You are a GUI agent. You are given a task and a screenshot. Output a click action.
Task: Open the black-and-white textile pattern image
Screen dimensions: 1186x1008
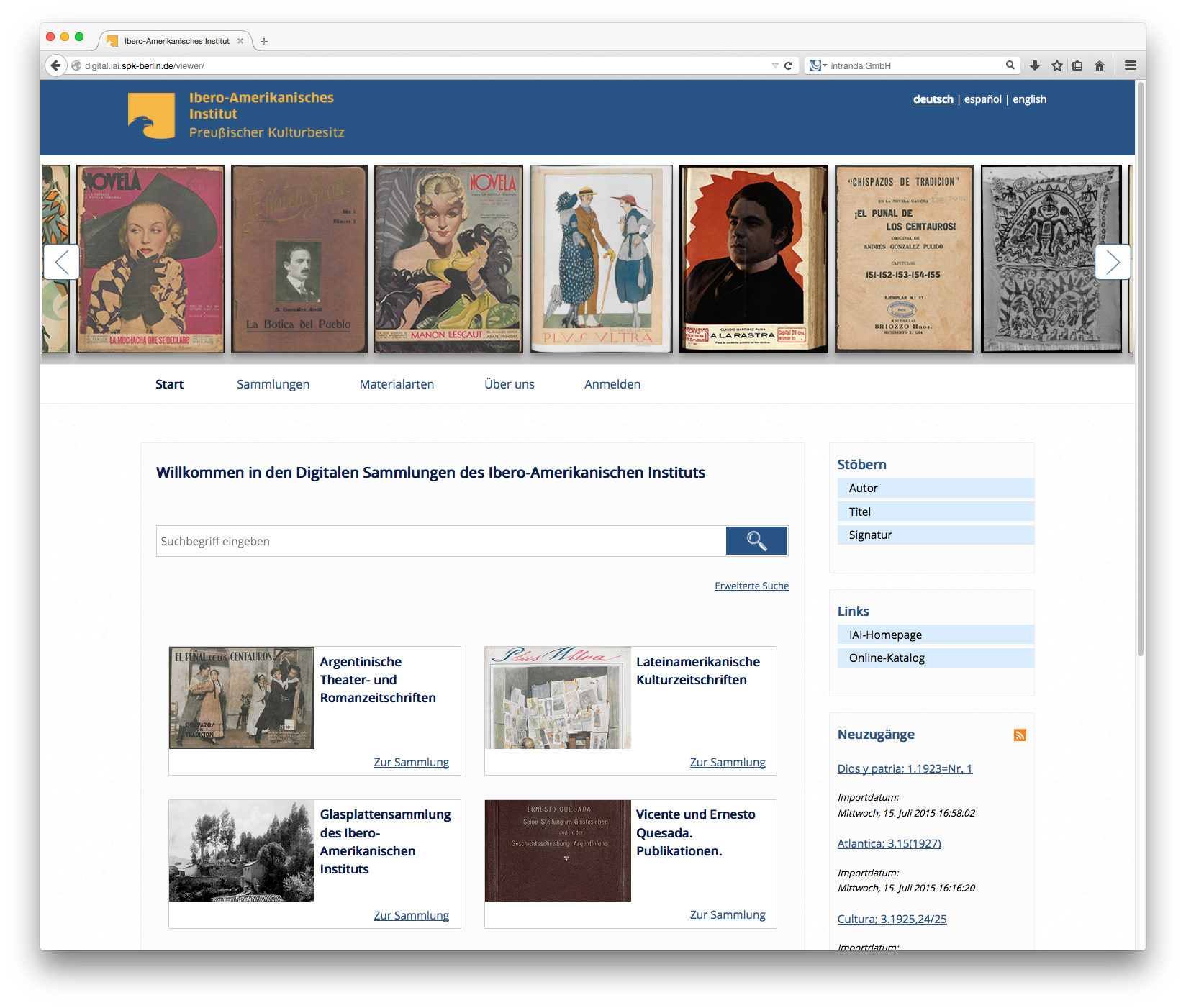click(1051, 259)
